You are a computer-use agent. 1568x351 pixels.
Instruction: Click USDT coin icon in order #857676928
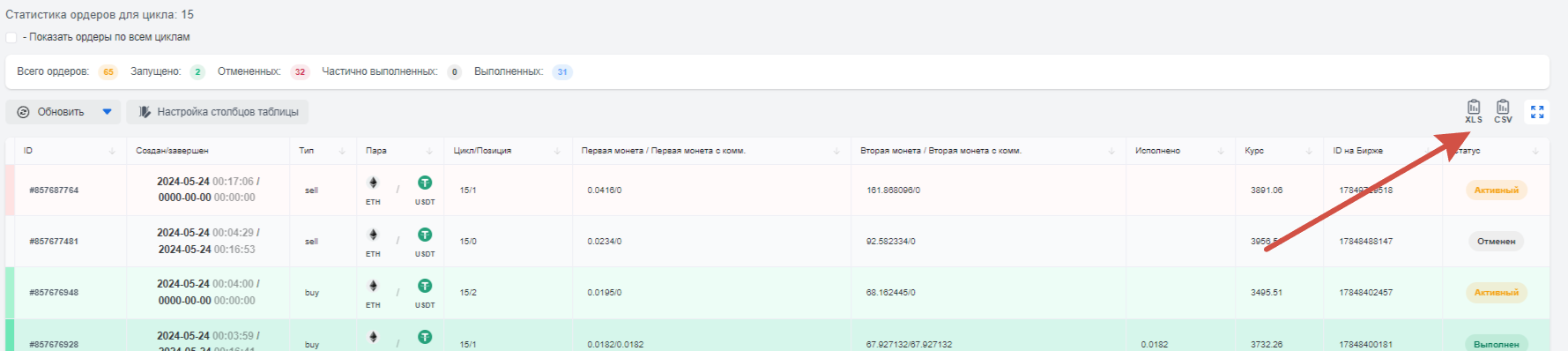(425, 337)
